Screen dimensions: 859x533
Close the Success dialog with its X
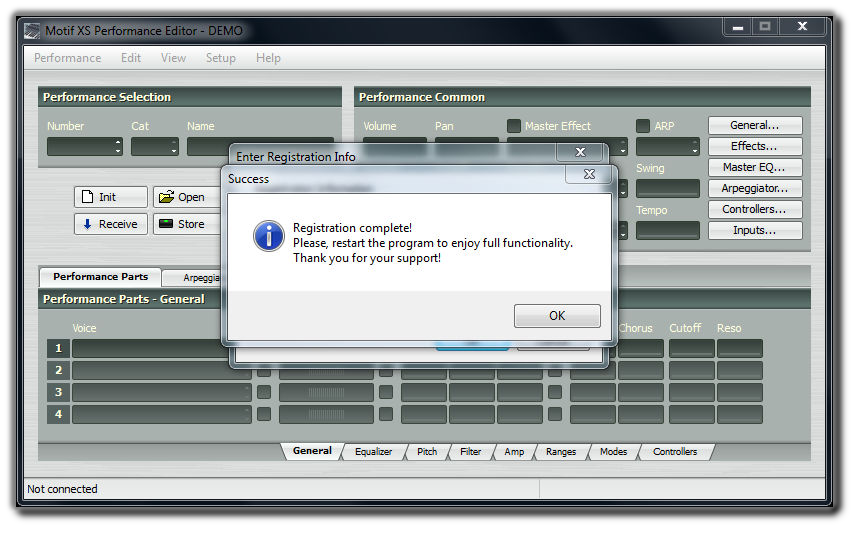pyautogui.click(x=589, y=174)
